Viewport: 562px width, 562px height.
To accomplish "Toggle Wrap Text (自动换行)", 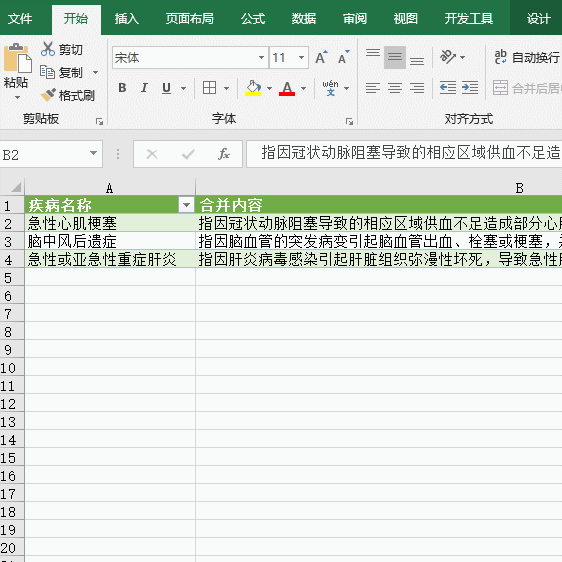I will (527, 57).
